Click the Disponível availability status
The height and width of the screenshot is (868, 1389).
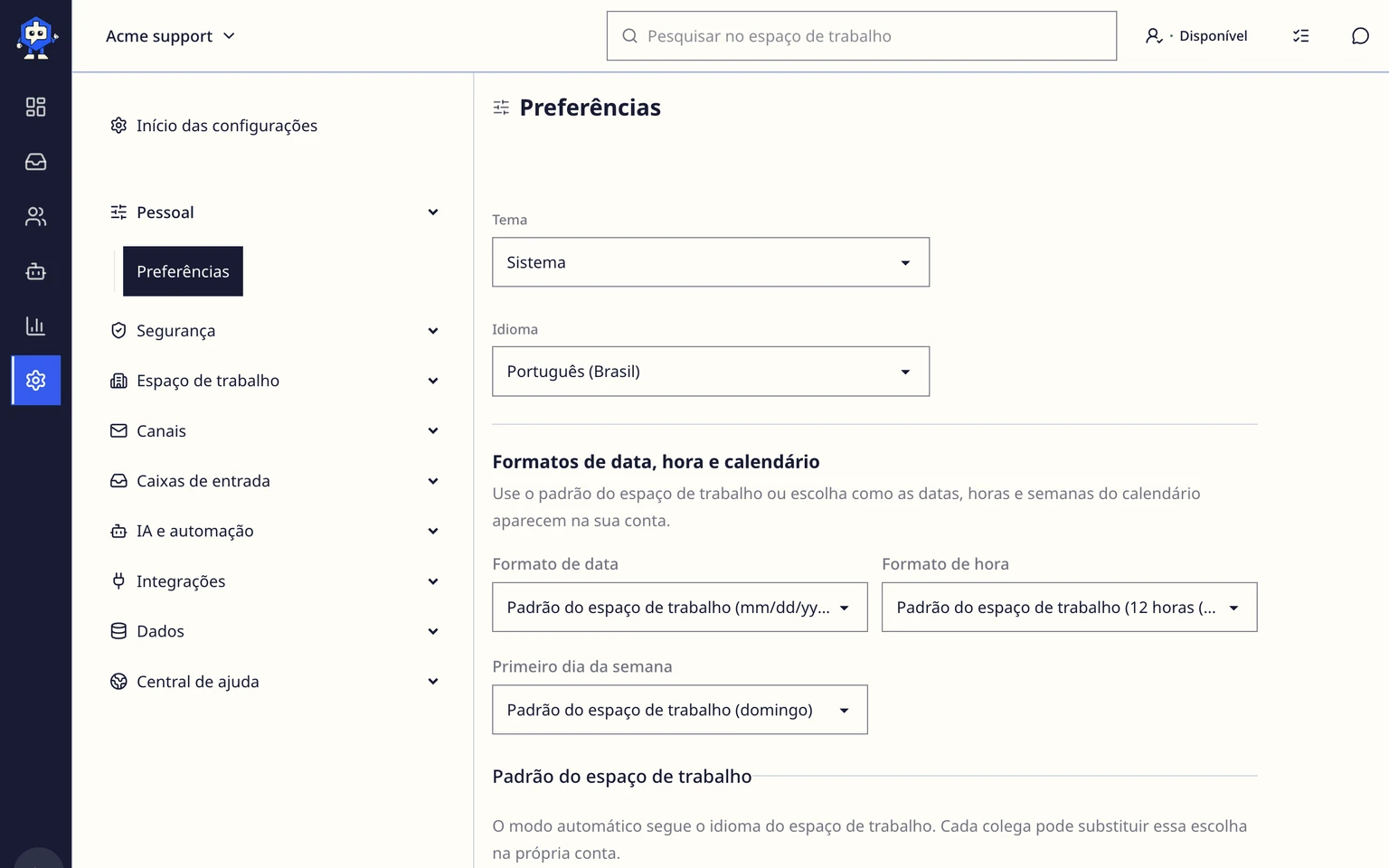tap(1195, 36)
